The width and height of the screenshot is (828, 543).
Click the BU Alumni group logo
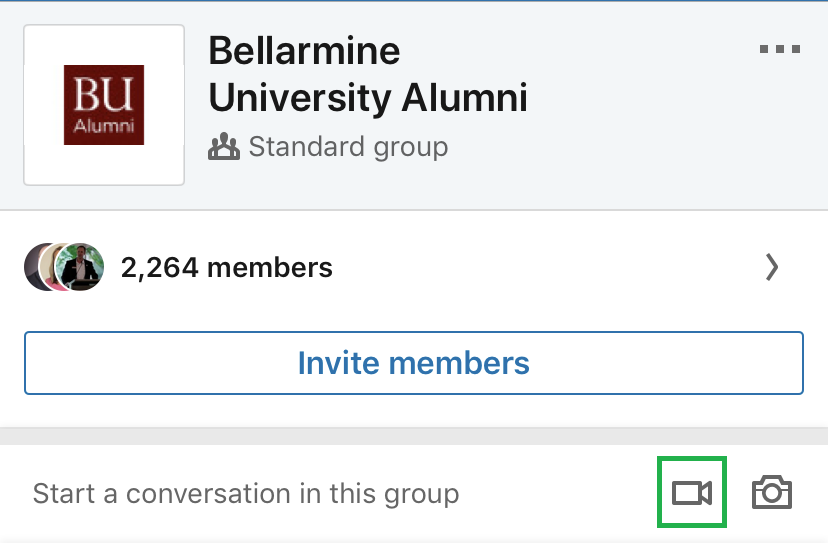104,105
